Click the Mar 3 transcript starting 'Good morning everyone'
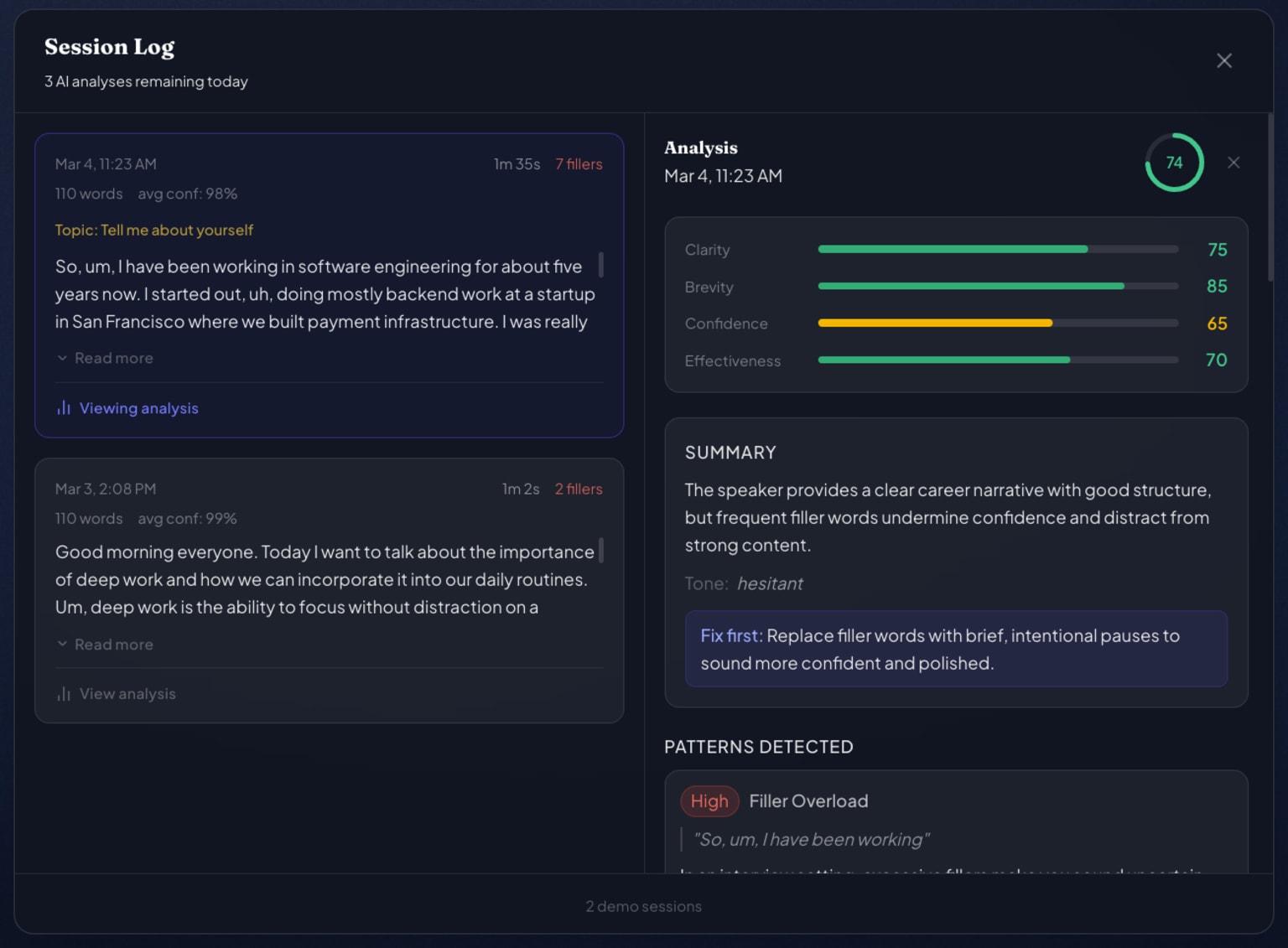The width and height of the screenshot is (1288, 948). (325, 579)
